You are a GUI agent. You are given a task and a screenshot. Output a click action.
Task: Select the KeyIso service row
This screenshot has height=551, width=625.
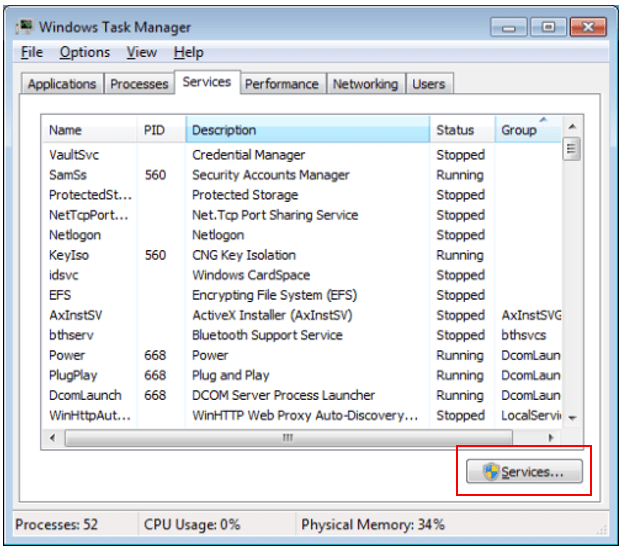click(x=302, y=255)
